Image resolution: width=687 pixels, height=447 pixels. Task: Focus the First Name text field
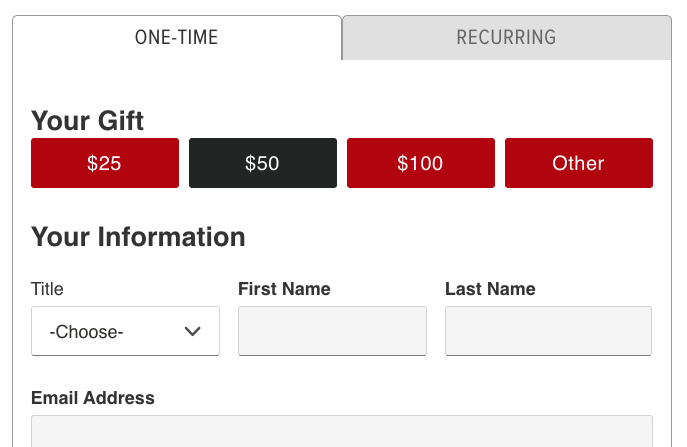pyautogui.click(x=332, y=331)
